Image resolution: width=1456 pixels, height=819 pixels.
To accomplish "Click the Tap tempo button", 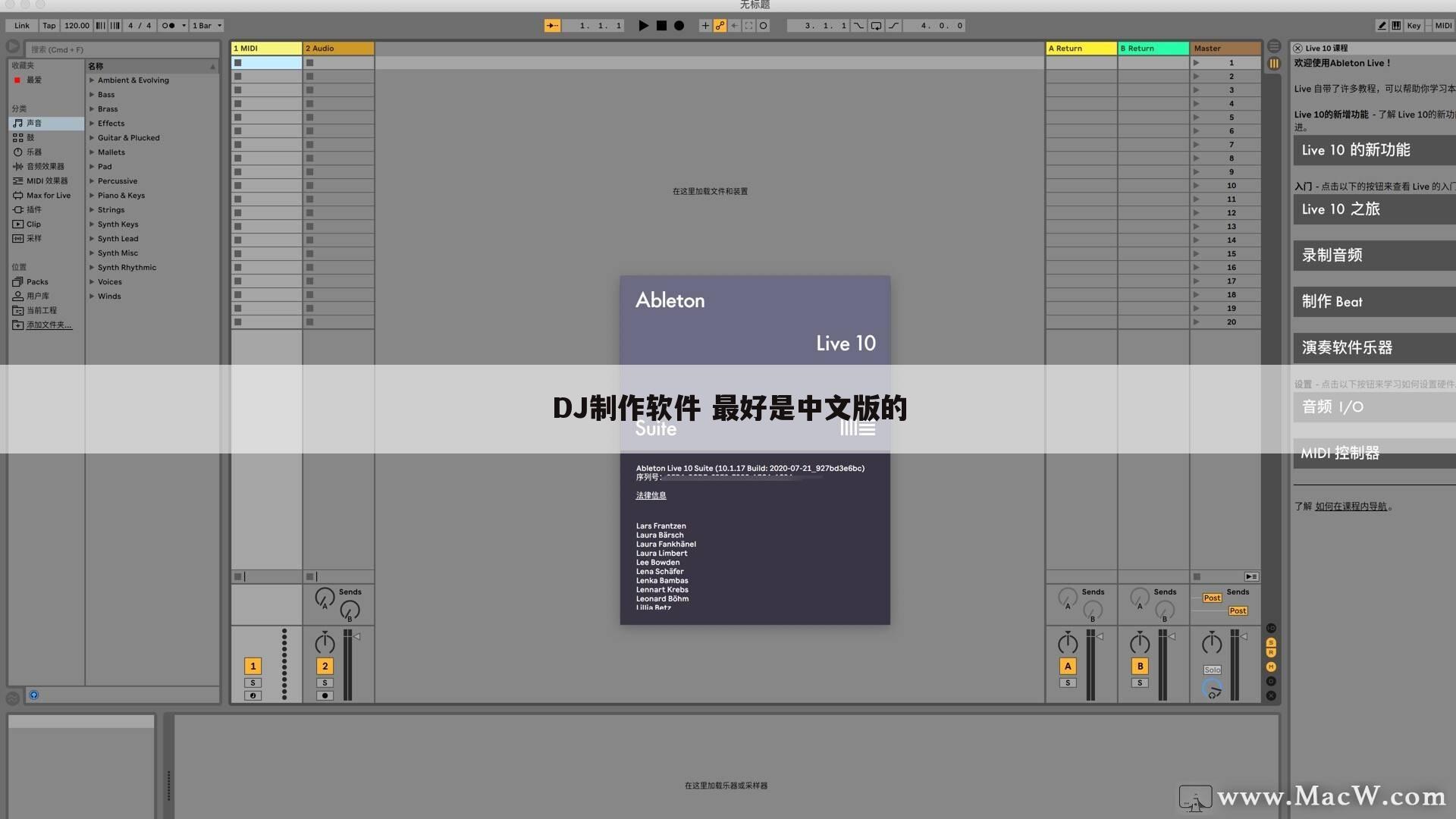I will 49,25.
